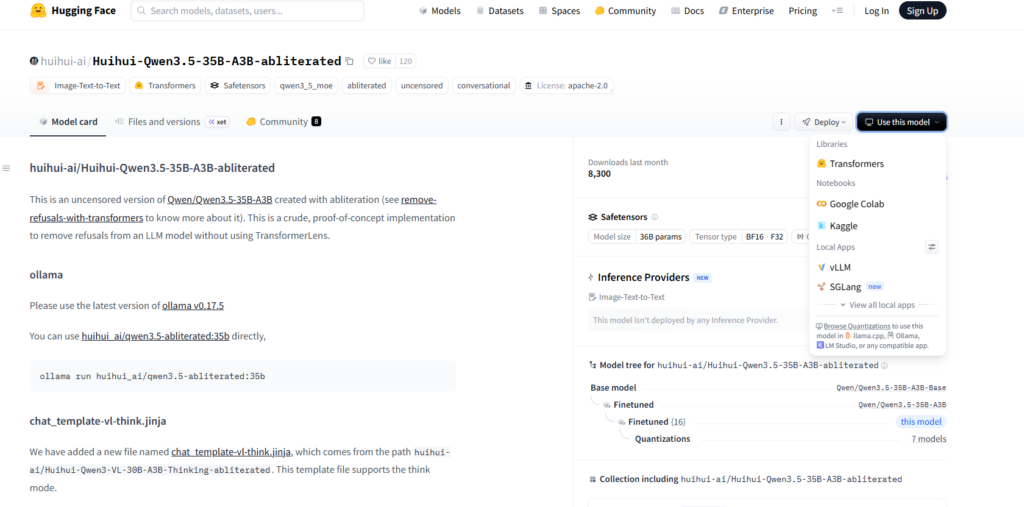Go to Spaces in navigation
This screenshot has width=1024, height=507.
[x=559, y=11]
